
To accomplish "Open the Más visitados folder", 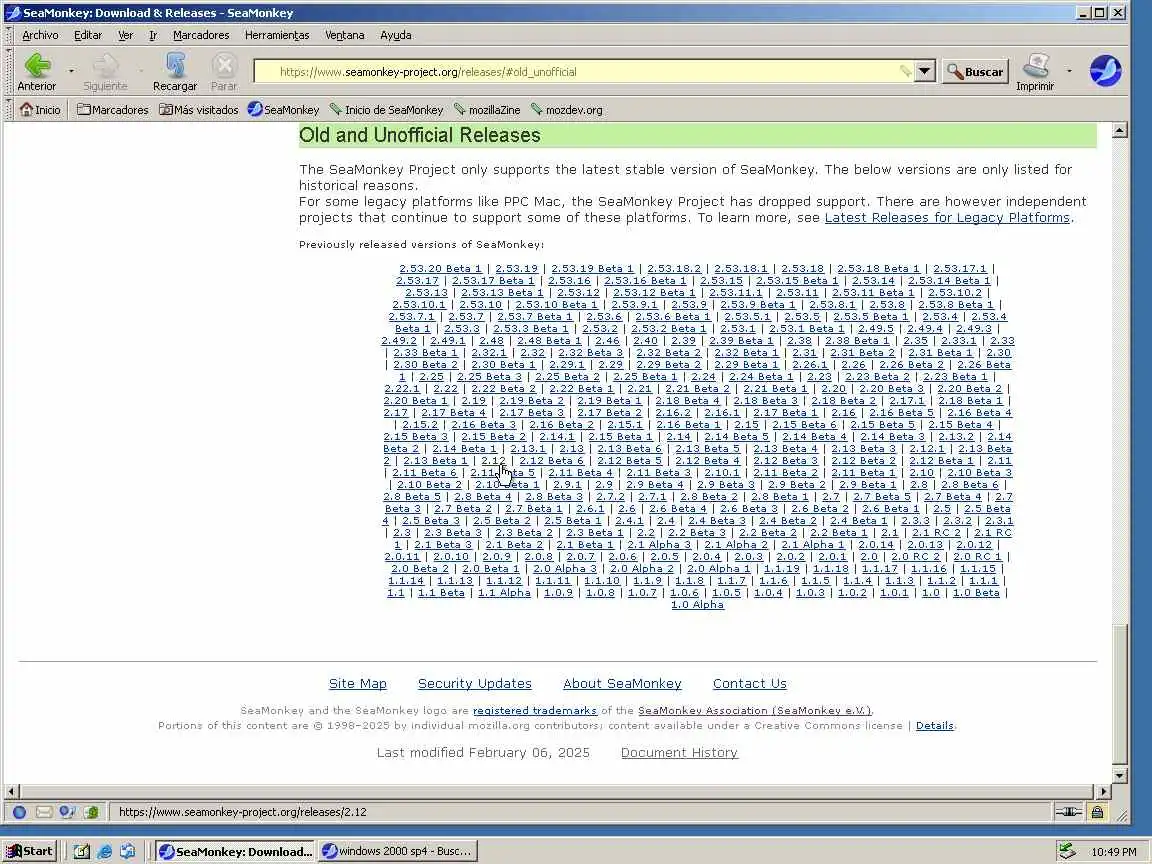I will click(x=199, y=109).
